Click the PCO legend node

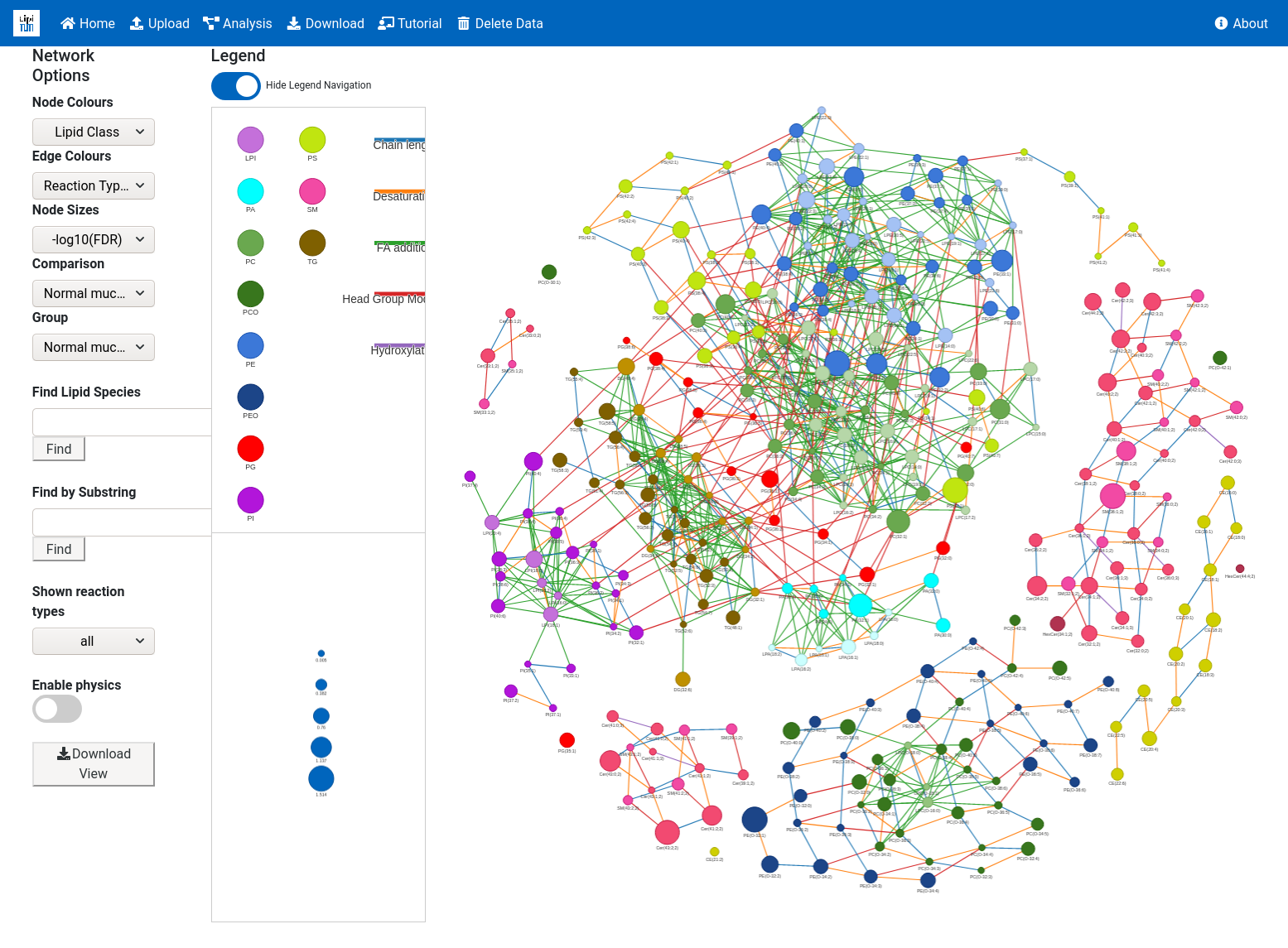(x=251, y=294)
